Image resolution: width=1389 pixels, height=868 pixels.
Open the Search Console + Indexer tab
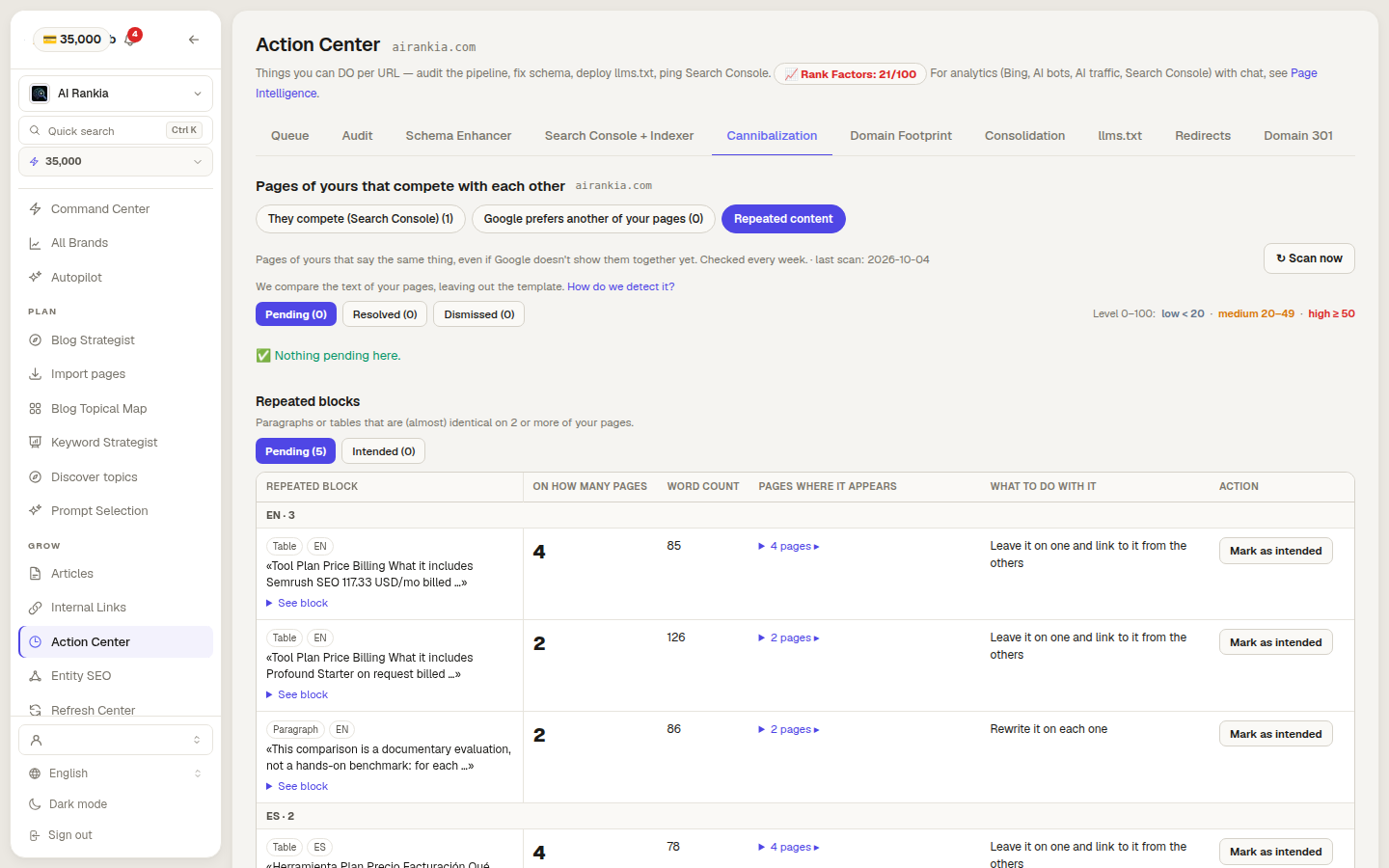pyautogui.click(x=619, y=136)
